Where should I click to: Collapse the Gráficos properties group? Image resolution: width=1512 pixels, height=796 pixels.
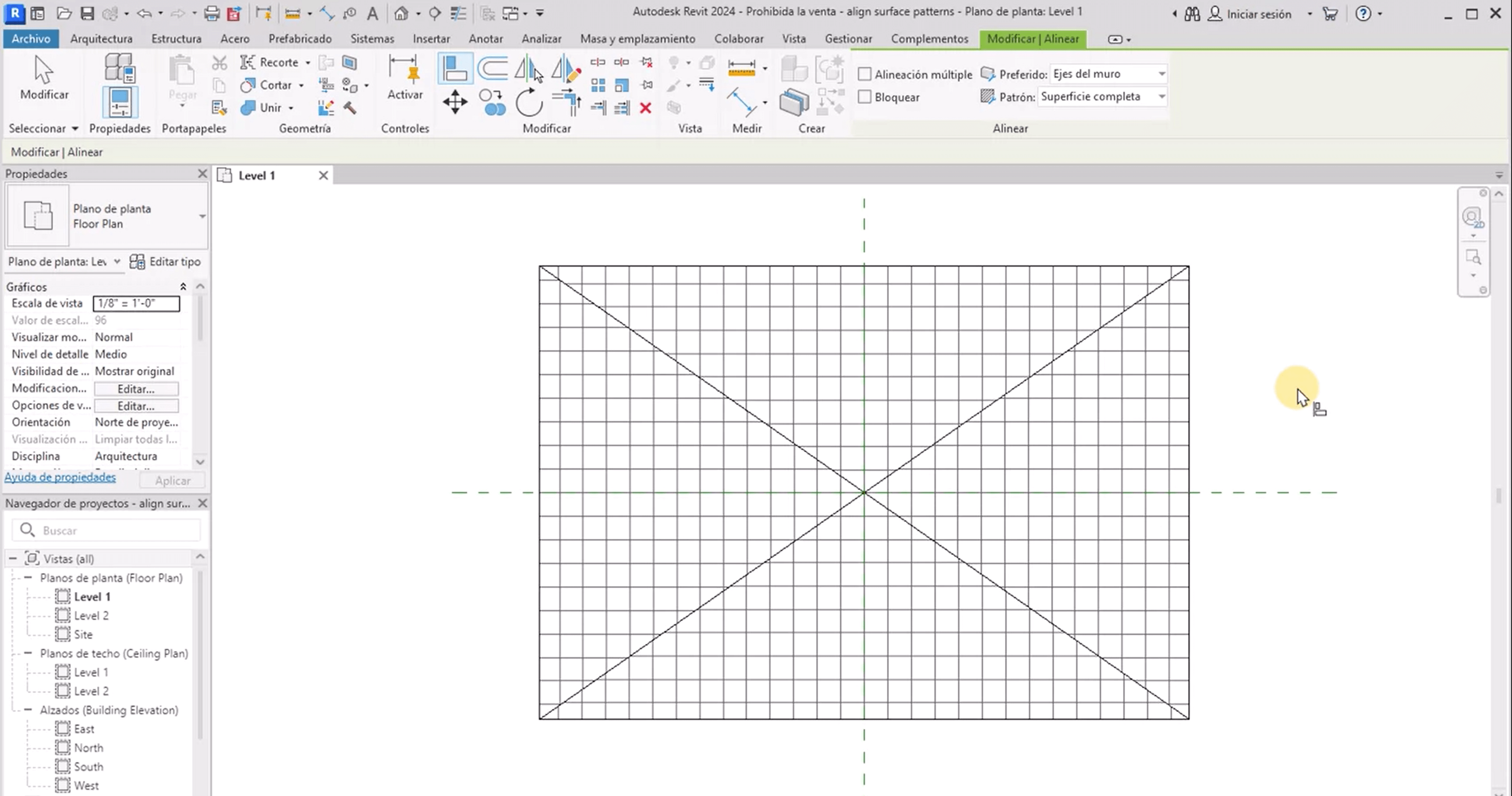pos(183,287)
